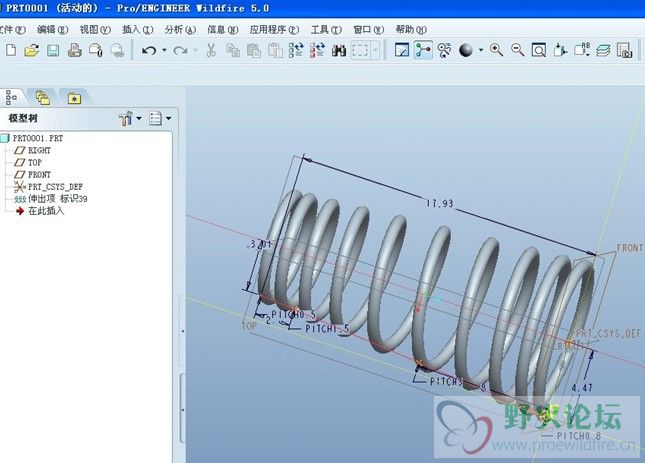
Task: Open the redo history dropdown arrow
Action: pyautogui.click(x=195, y=51)
